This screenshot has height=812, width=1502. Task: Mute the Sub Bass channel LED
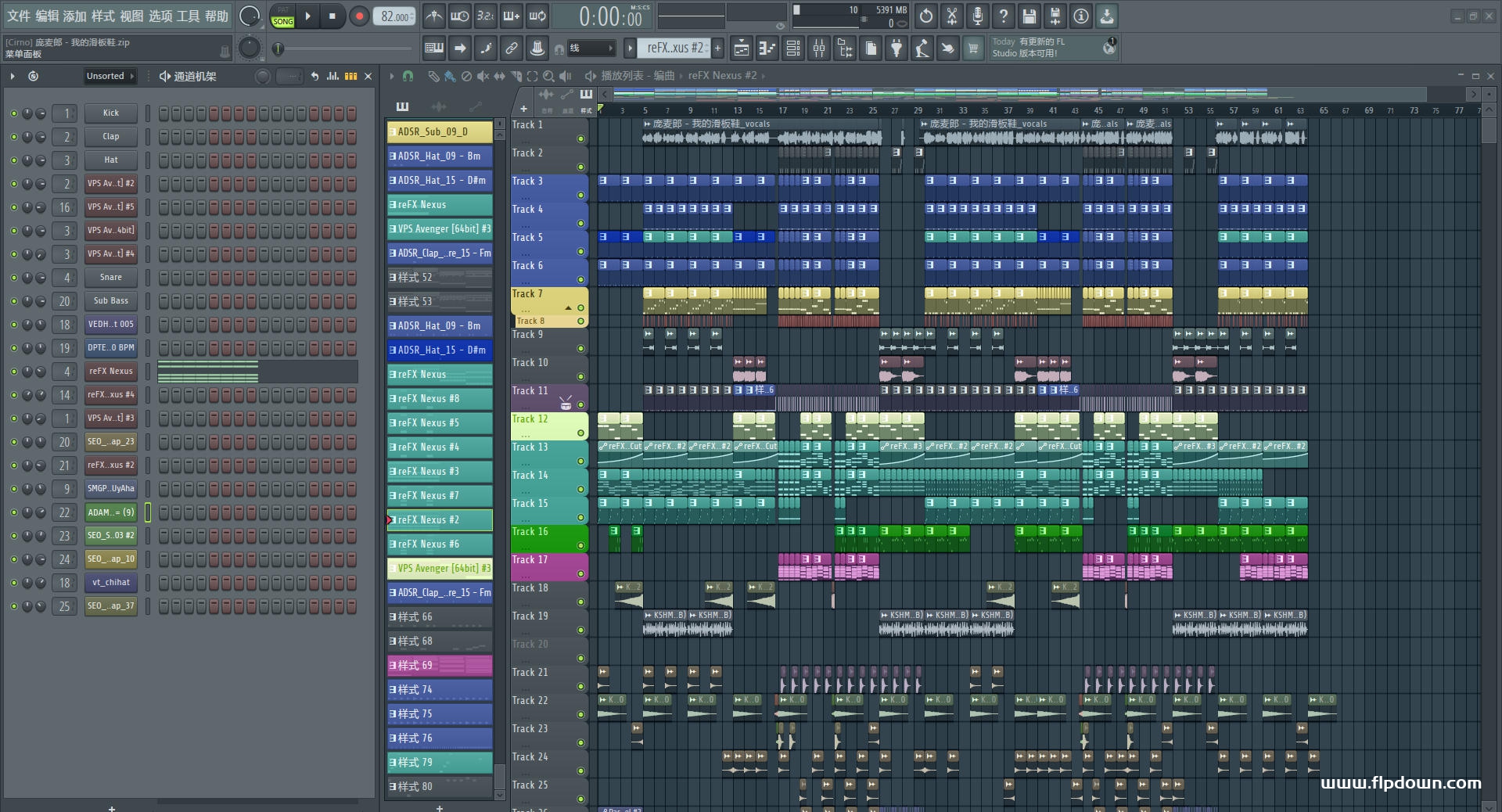[14, 301]
